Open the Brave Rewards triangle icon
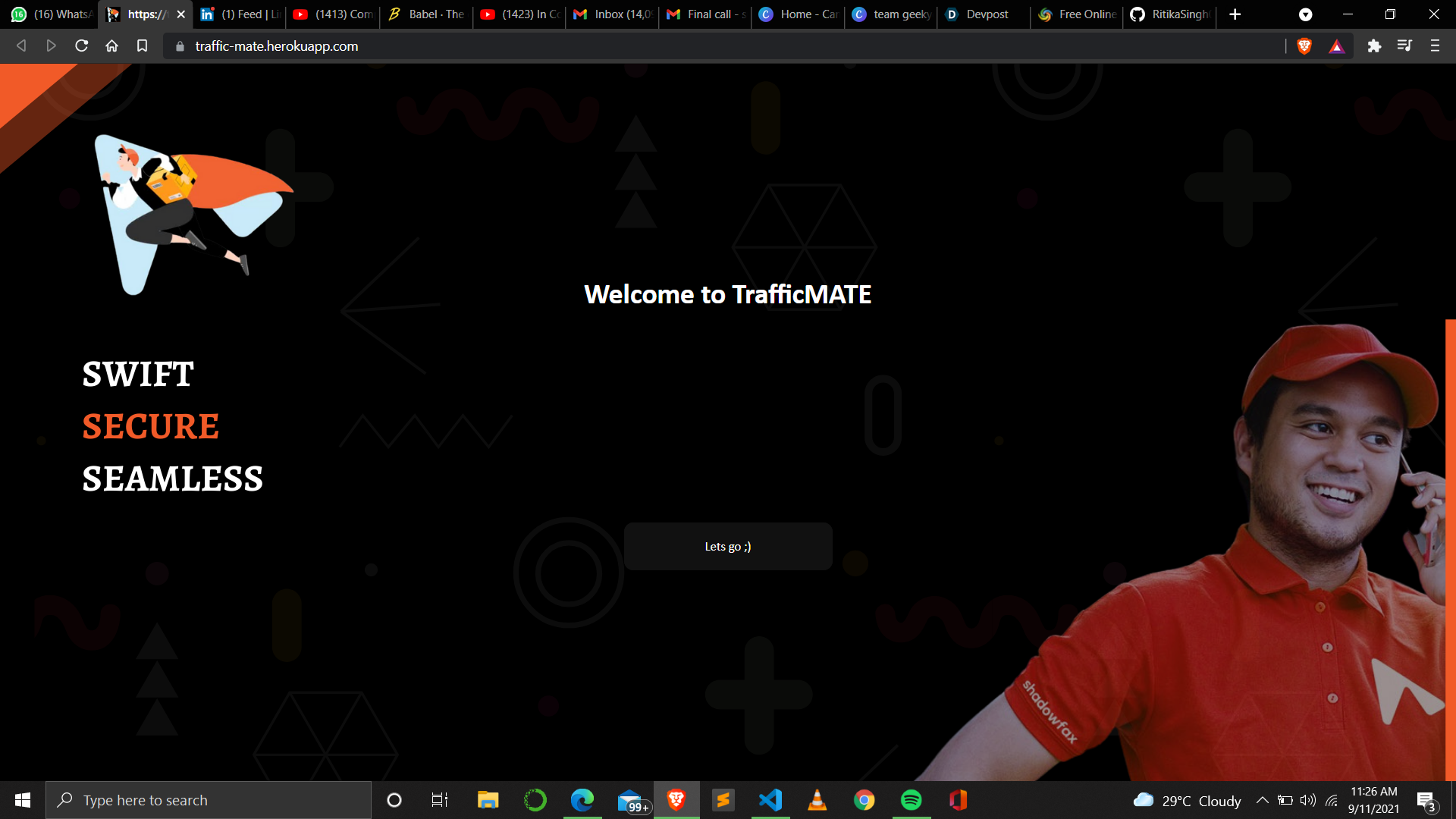Screen dimensions: 1456x819 coord(1336,47)
